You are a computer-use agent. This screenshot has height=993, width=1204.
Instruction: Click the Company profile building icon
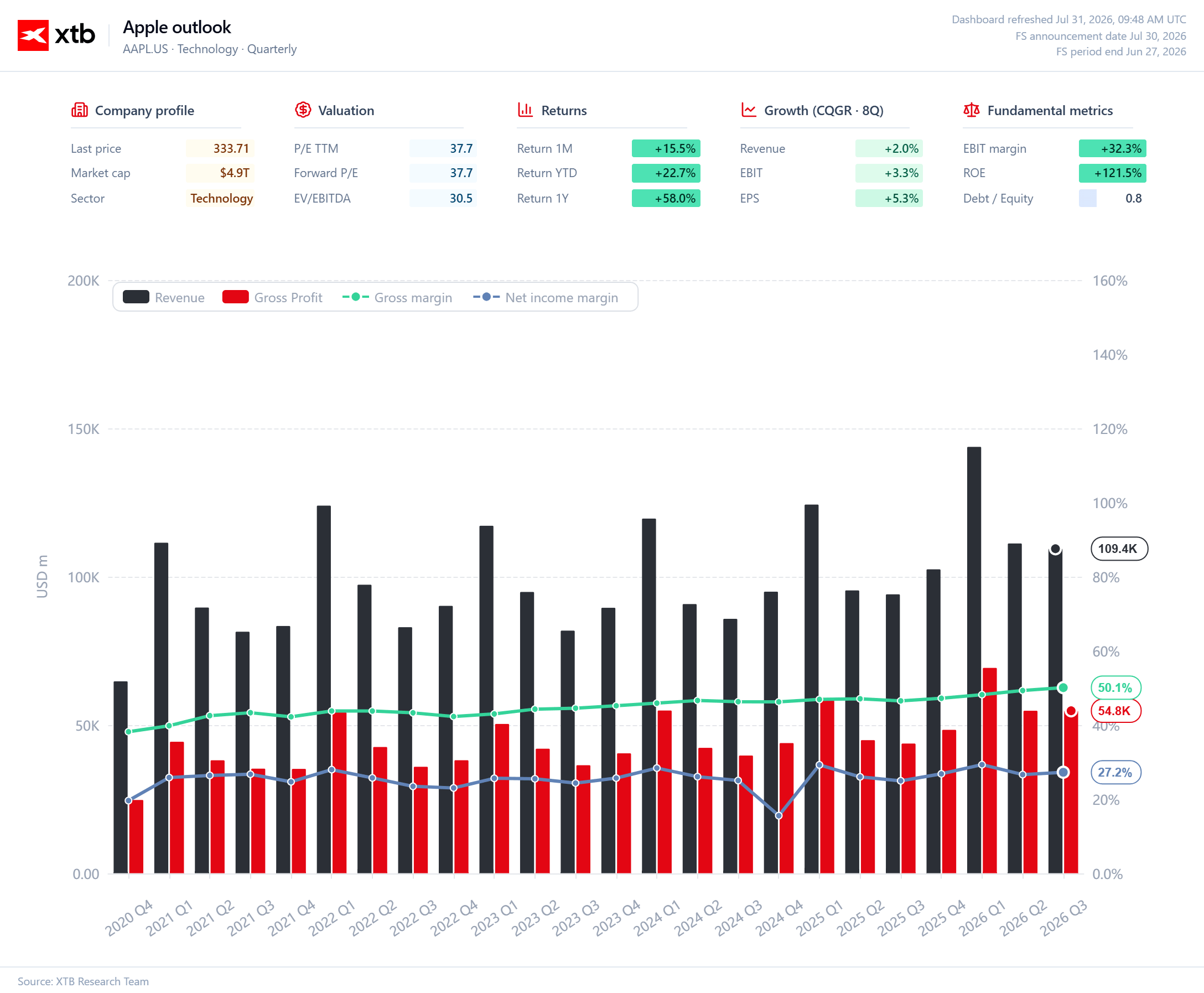click(80, 110)
